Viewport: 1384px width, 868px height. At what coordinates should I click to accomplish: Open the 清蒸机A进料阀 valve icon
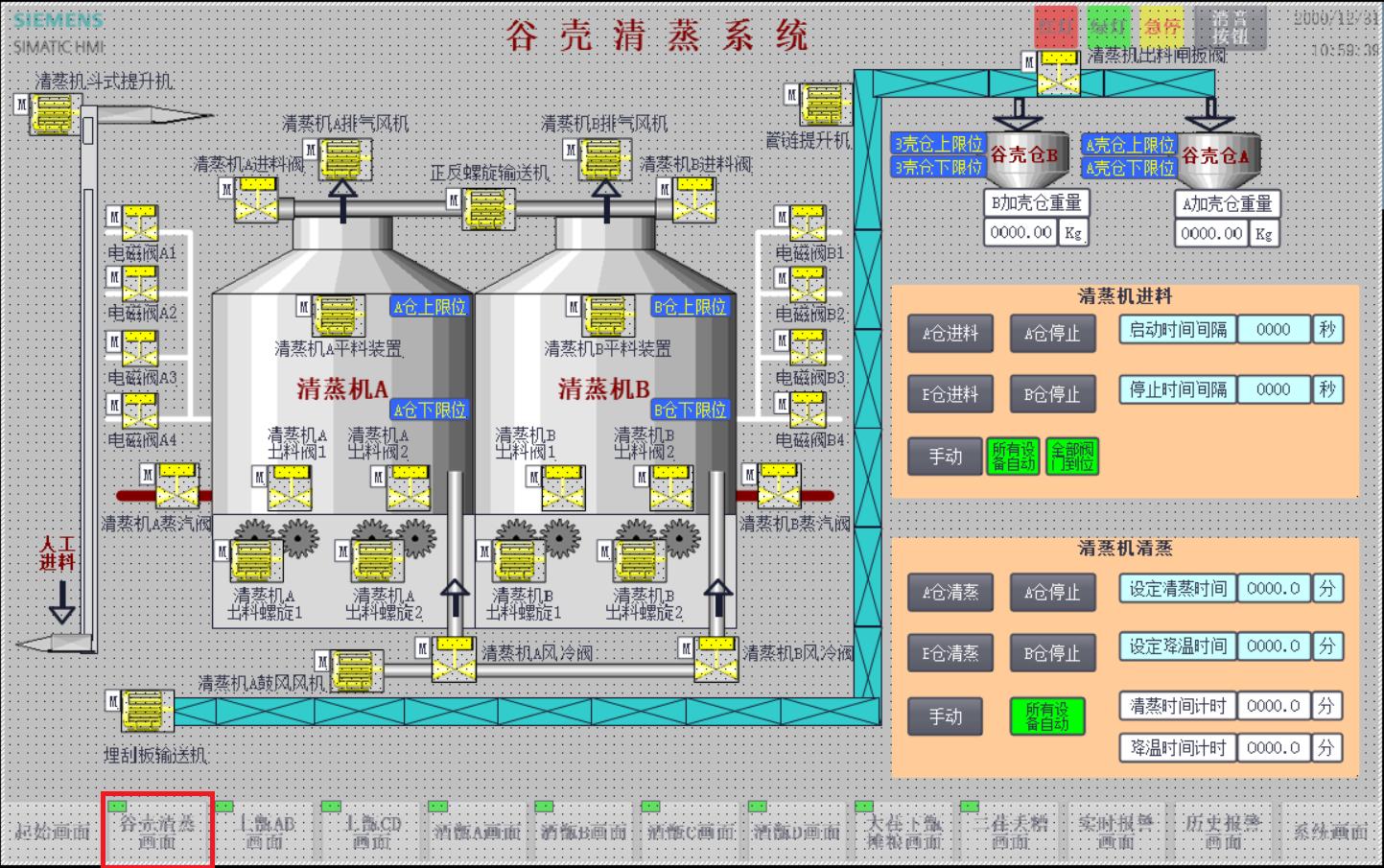click(x=258, y=199)
